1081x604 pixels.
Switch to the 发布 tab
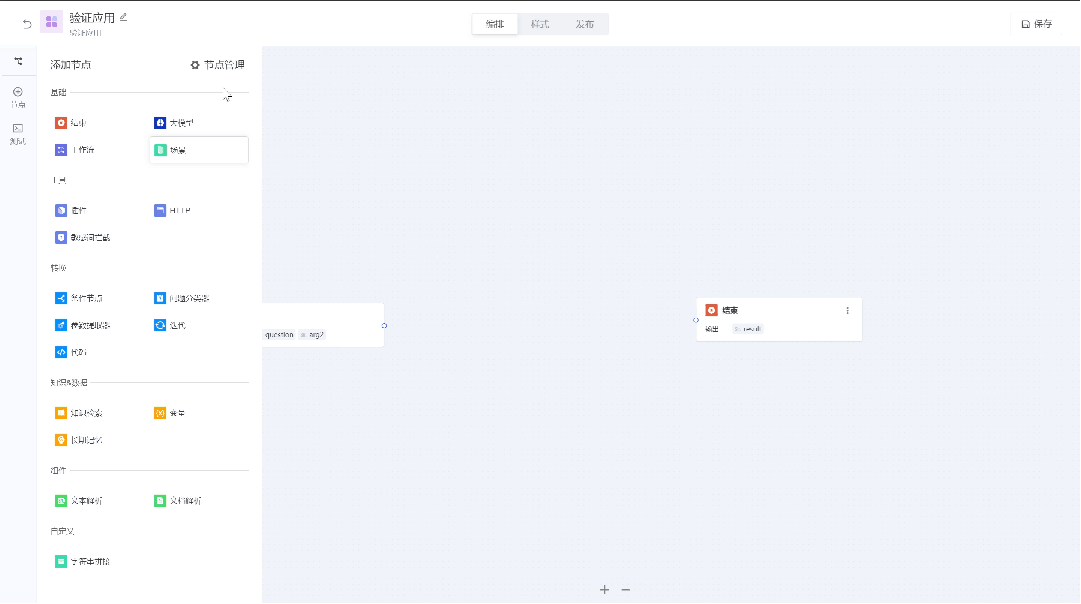[585, 24]
